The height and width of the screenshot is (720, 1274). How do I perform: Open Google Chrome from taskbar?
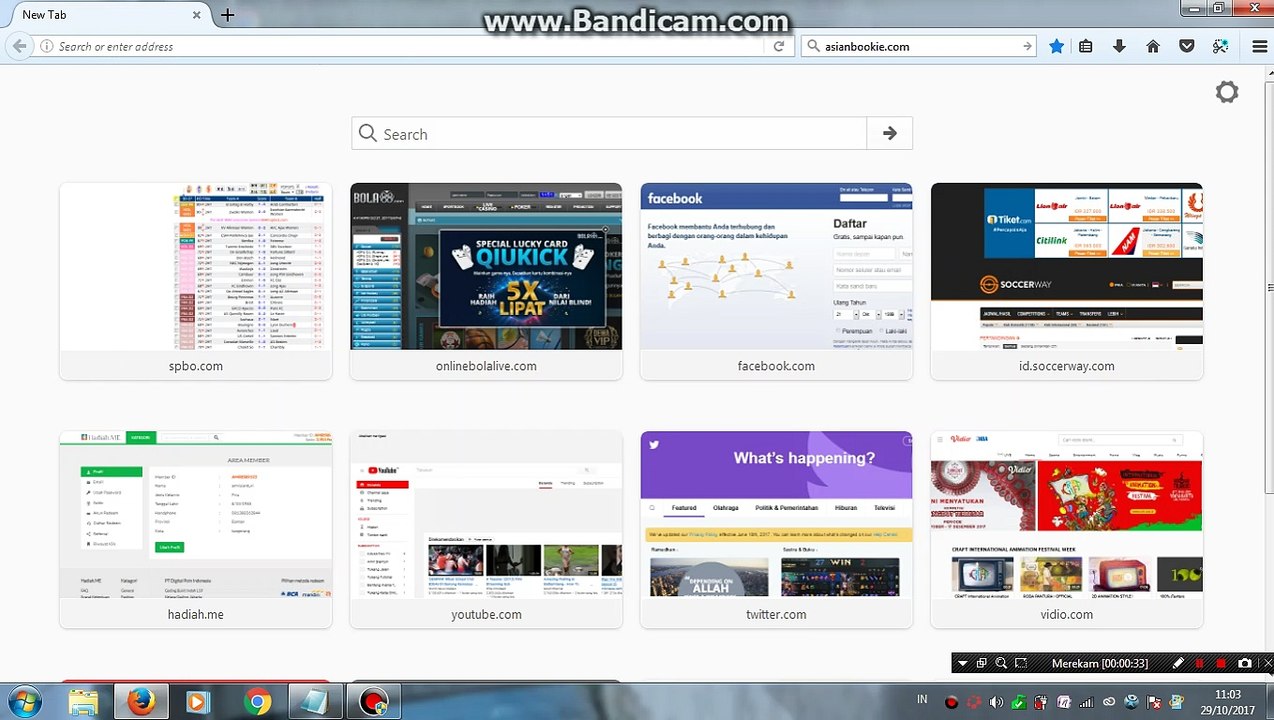click(x=257, y=702)
